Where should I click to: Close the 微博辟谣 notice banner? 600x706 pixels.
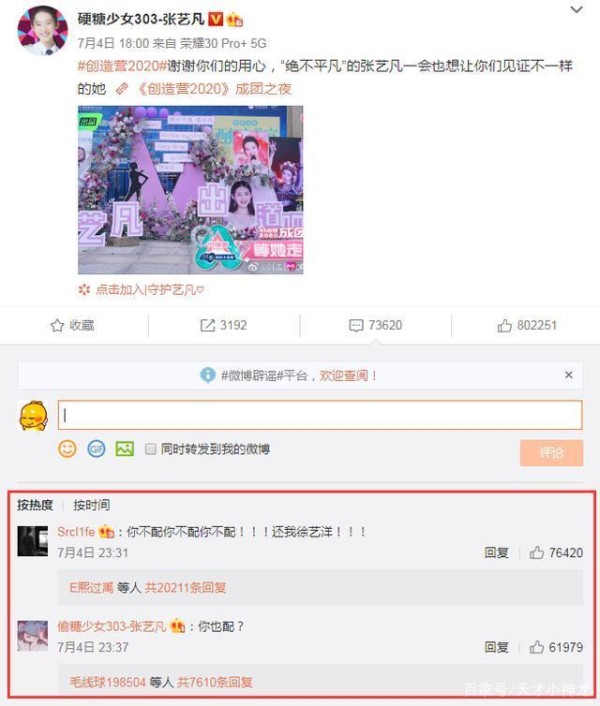tap(568, 375)
